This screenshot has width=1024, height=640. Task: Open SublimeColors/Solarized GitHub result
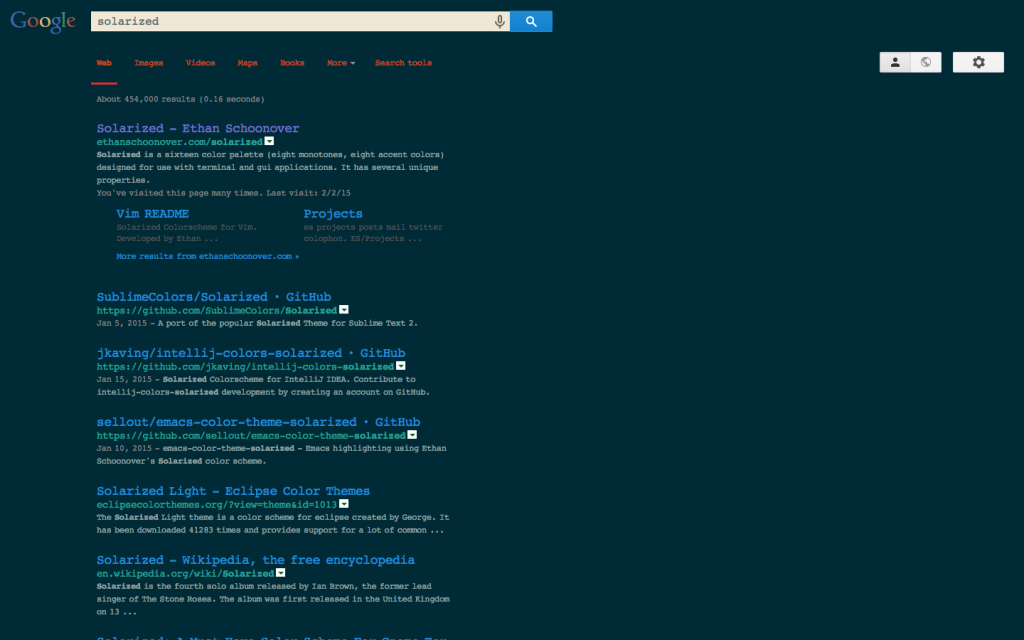(214, 296)
